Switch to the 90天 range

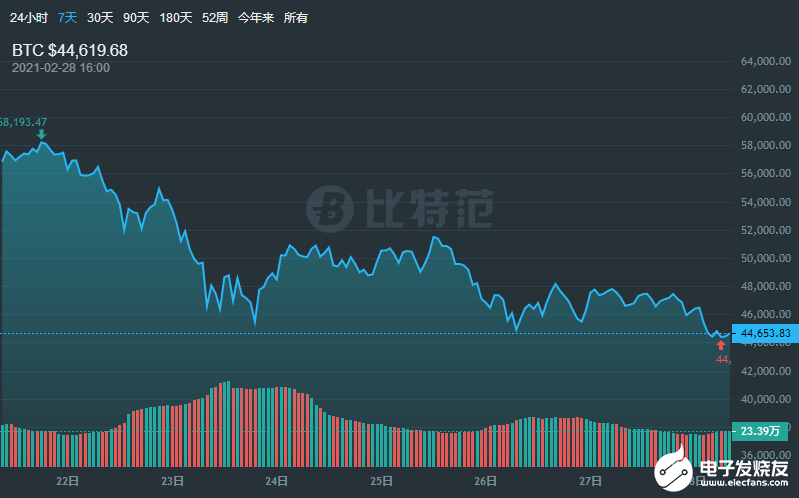click(x=136, y=18)
